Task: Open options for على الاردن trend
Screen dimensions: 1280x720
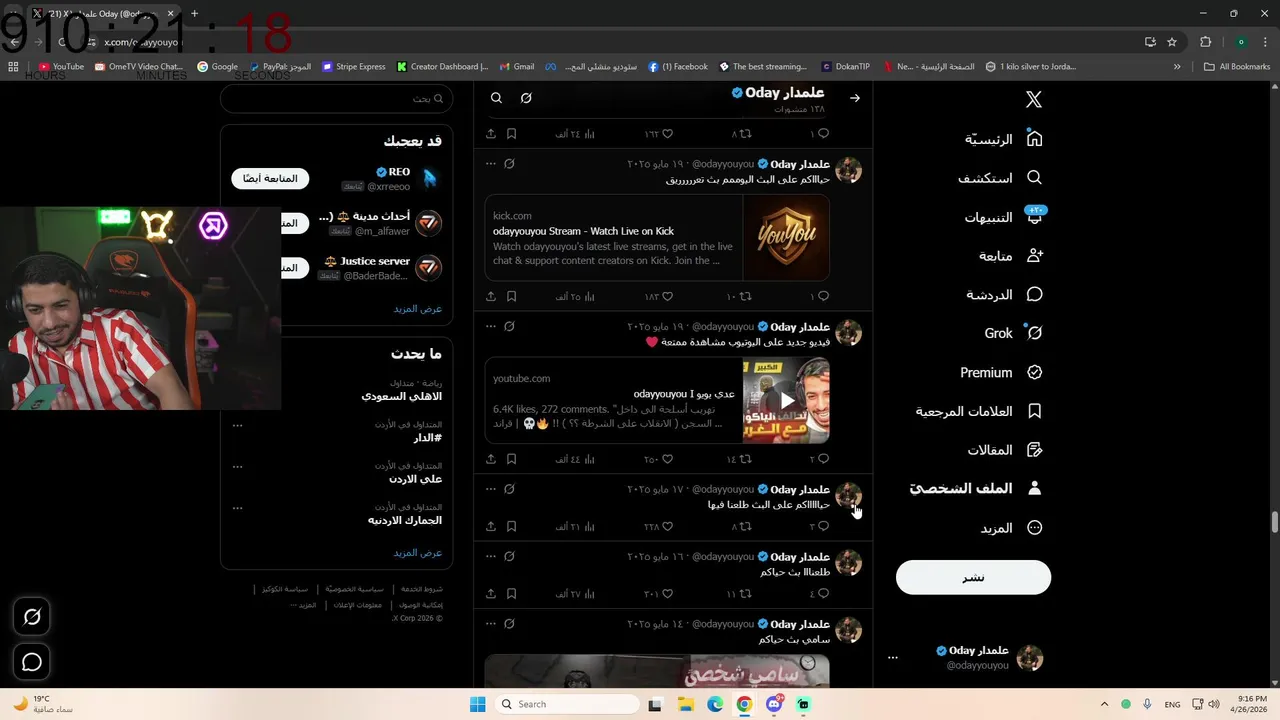Action: click(237, 466)
